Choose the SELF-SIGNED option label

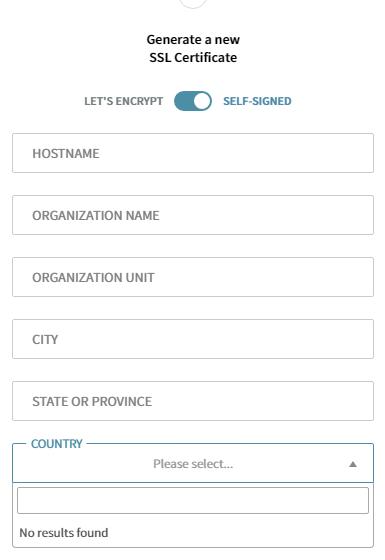tap(257, 101)
